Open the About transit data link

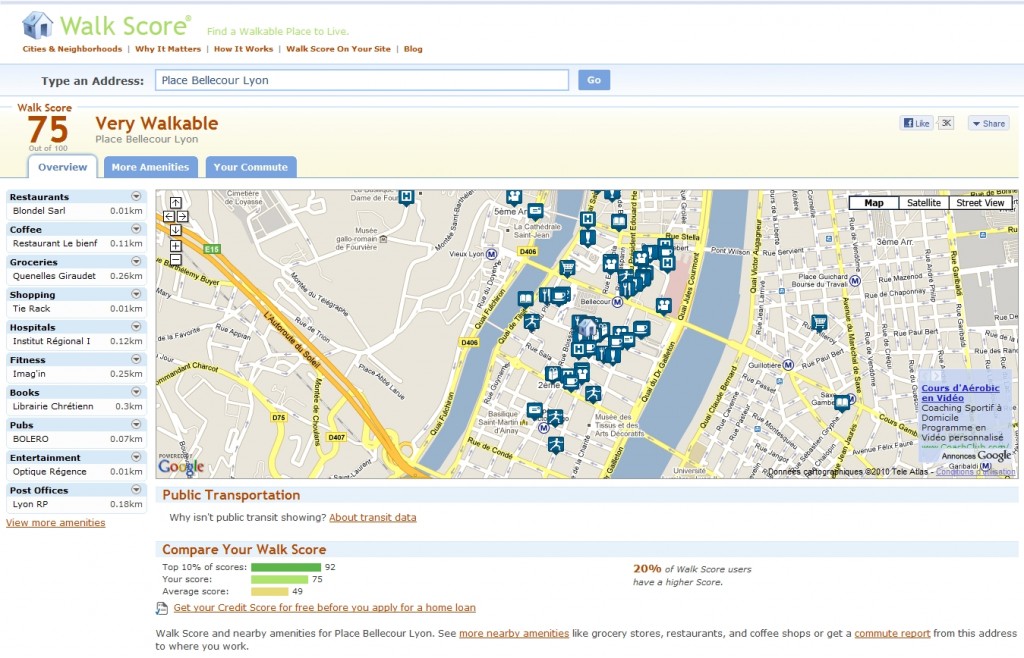coord(372,518)
